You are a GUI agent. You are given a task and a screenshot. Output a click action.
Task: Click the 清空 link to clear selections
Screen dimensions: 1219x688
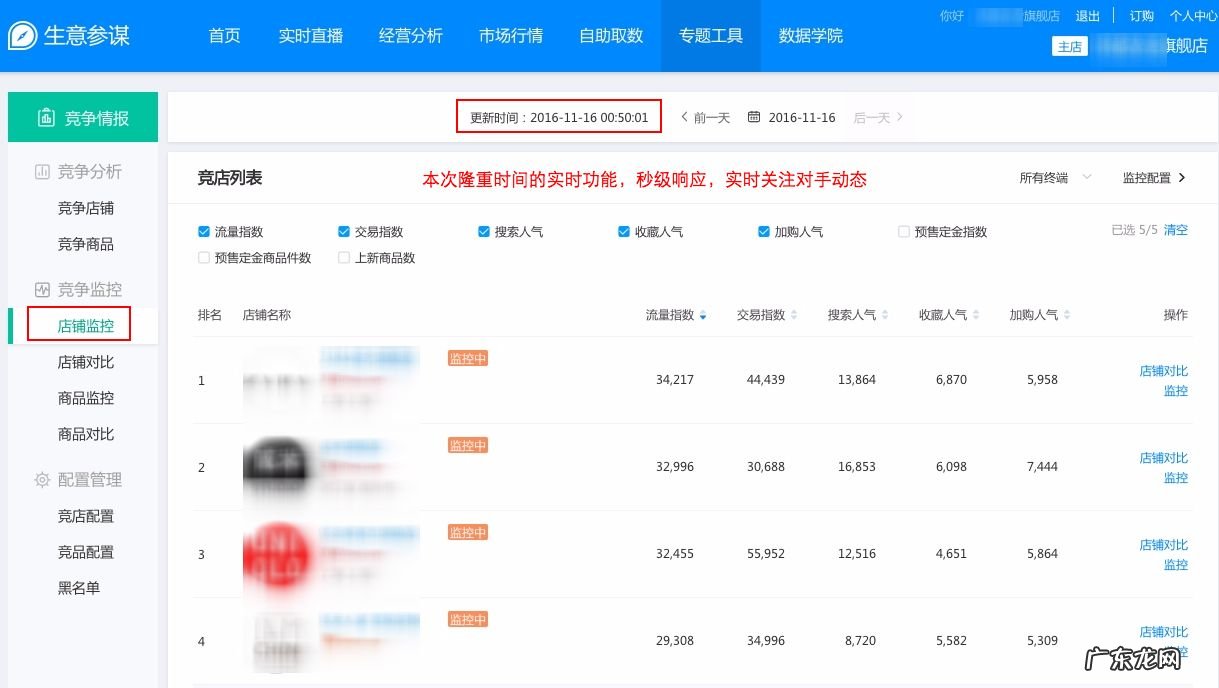[x=1175, y=230]
